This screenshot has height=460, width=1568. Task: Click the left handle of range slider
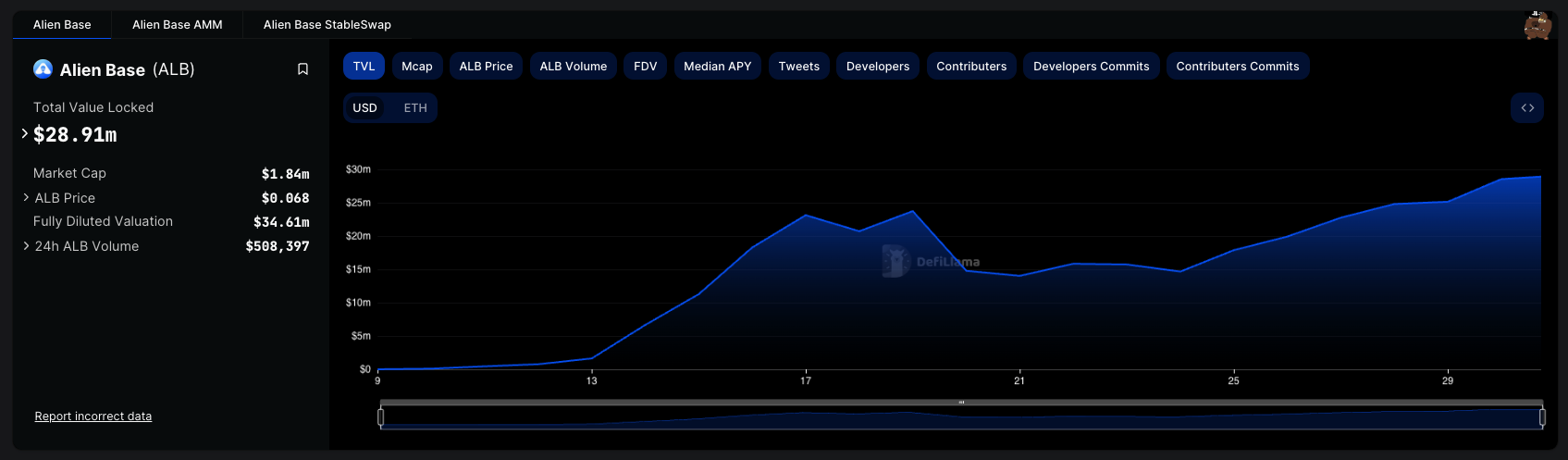click(x=381, y=417)
